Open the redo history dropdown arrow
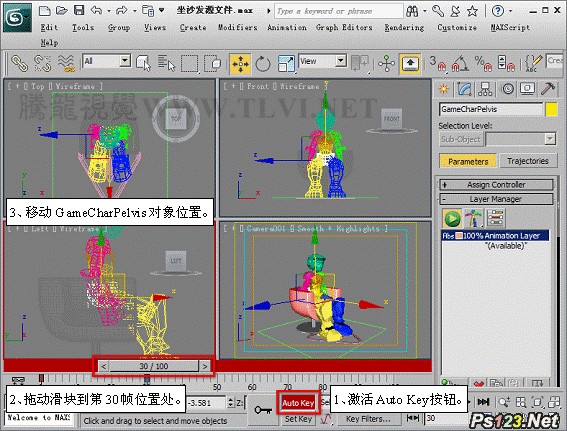Image resolution: width=567 pixels, height=431 pixels. [x=135, y=11]
